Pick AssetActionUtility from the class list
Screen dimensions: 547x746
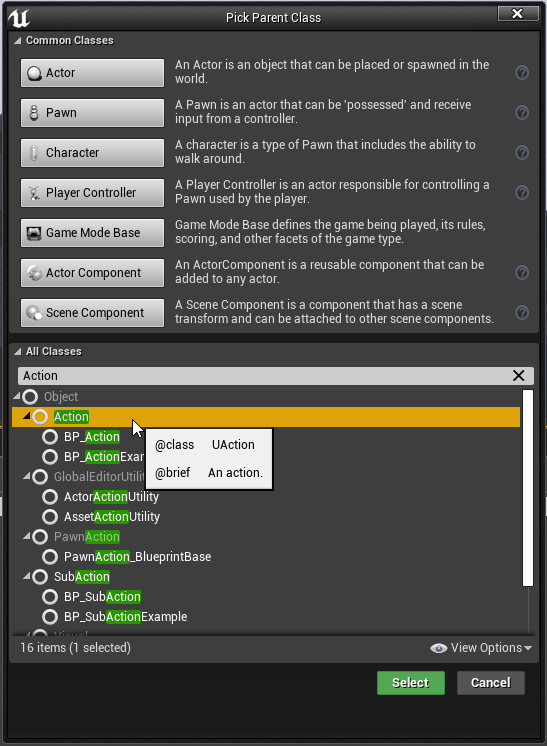click(112, 517)
